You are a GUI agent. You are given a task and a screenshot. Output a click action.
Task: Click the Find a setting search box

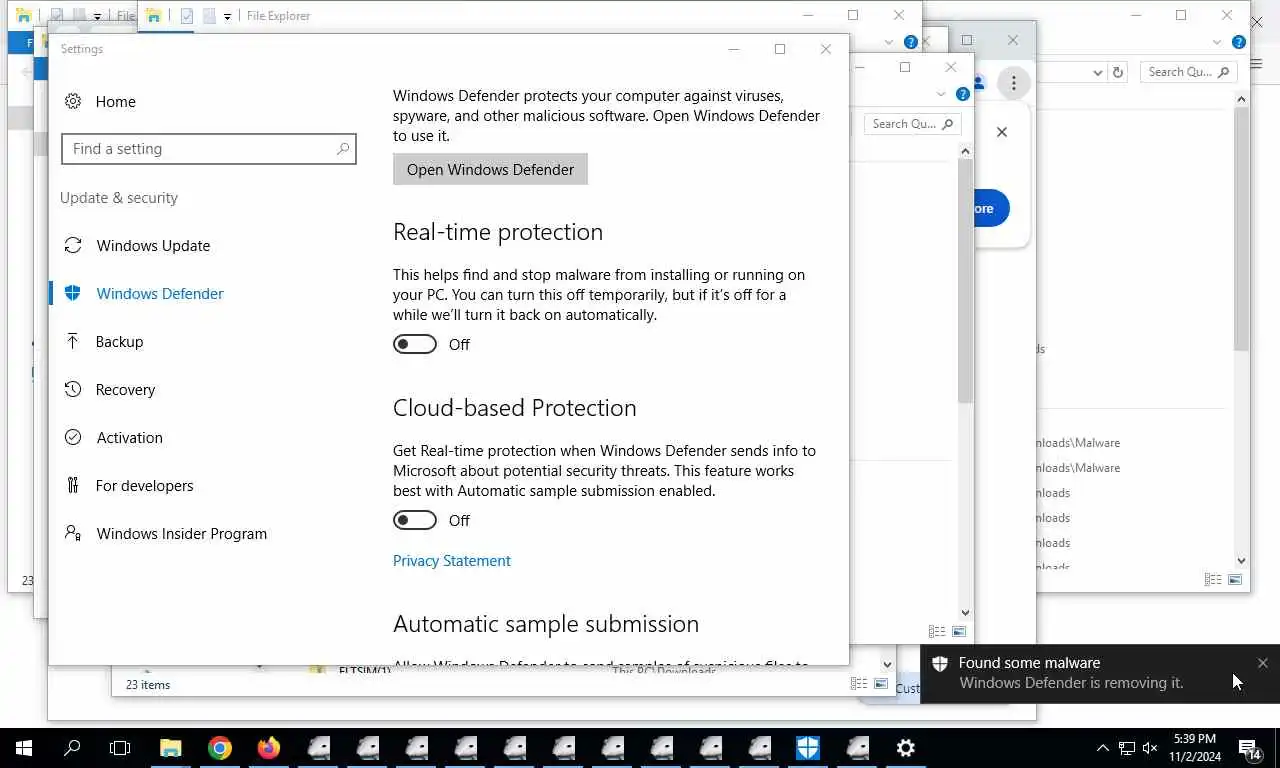click(x=209, y=149)
